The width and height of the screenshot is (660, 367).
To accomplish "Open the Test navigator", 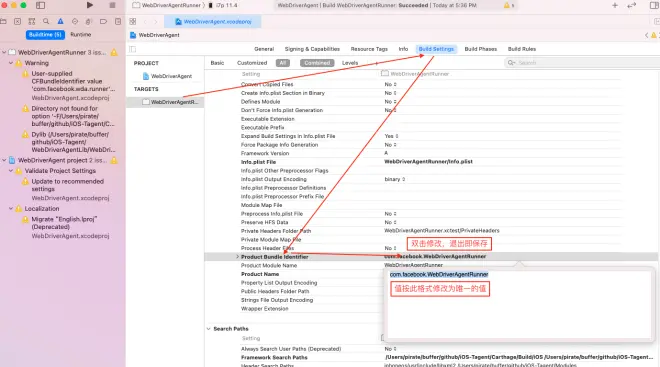I will click(x=75, y=21).
